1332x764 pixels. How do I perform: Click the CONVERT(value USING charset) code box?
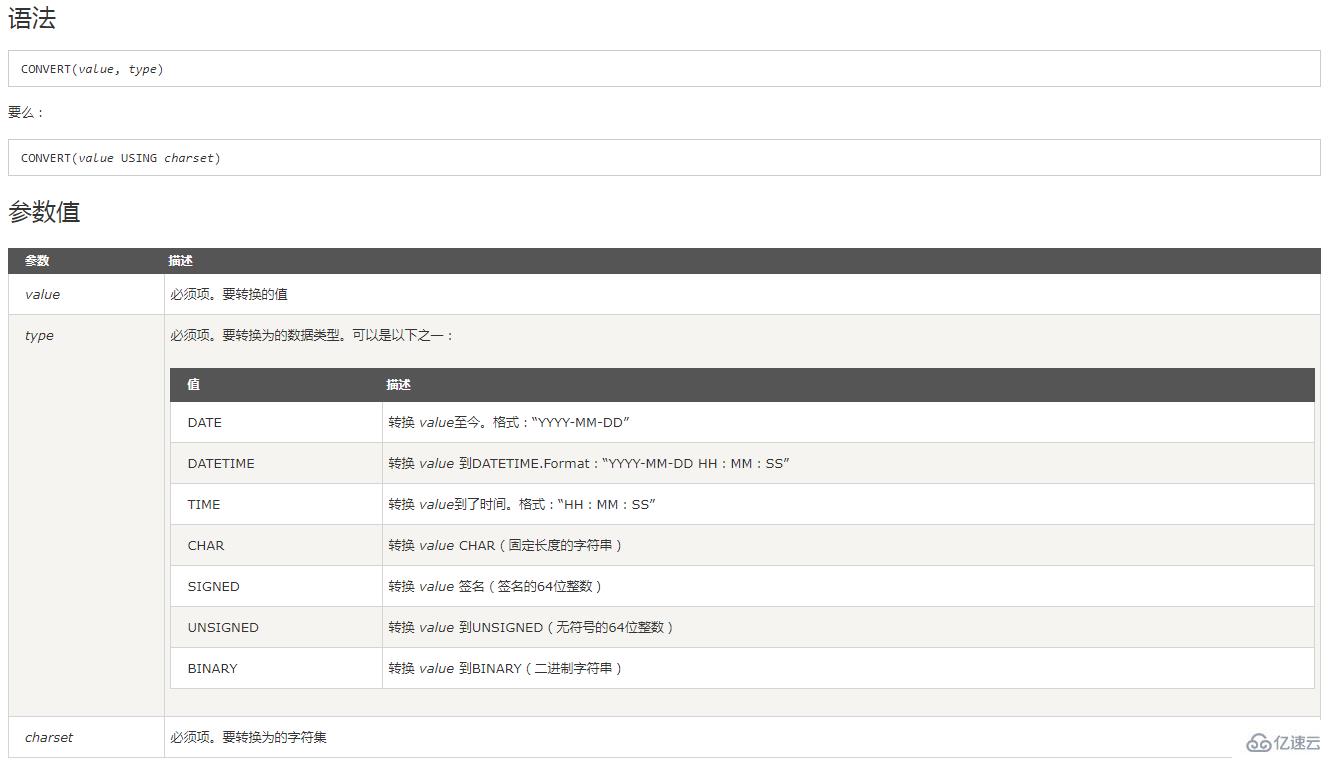pos(664,158)
